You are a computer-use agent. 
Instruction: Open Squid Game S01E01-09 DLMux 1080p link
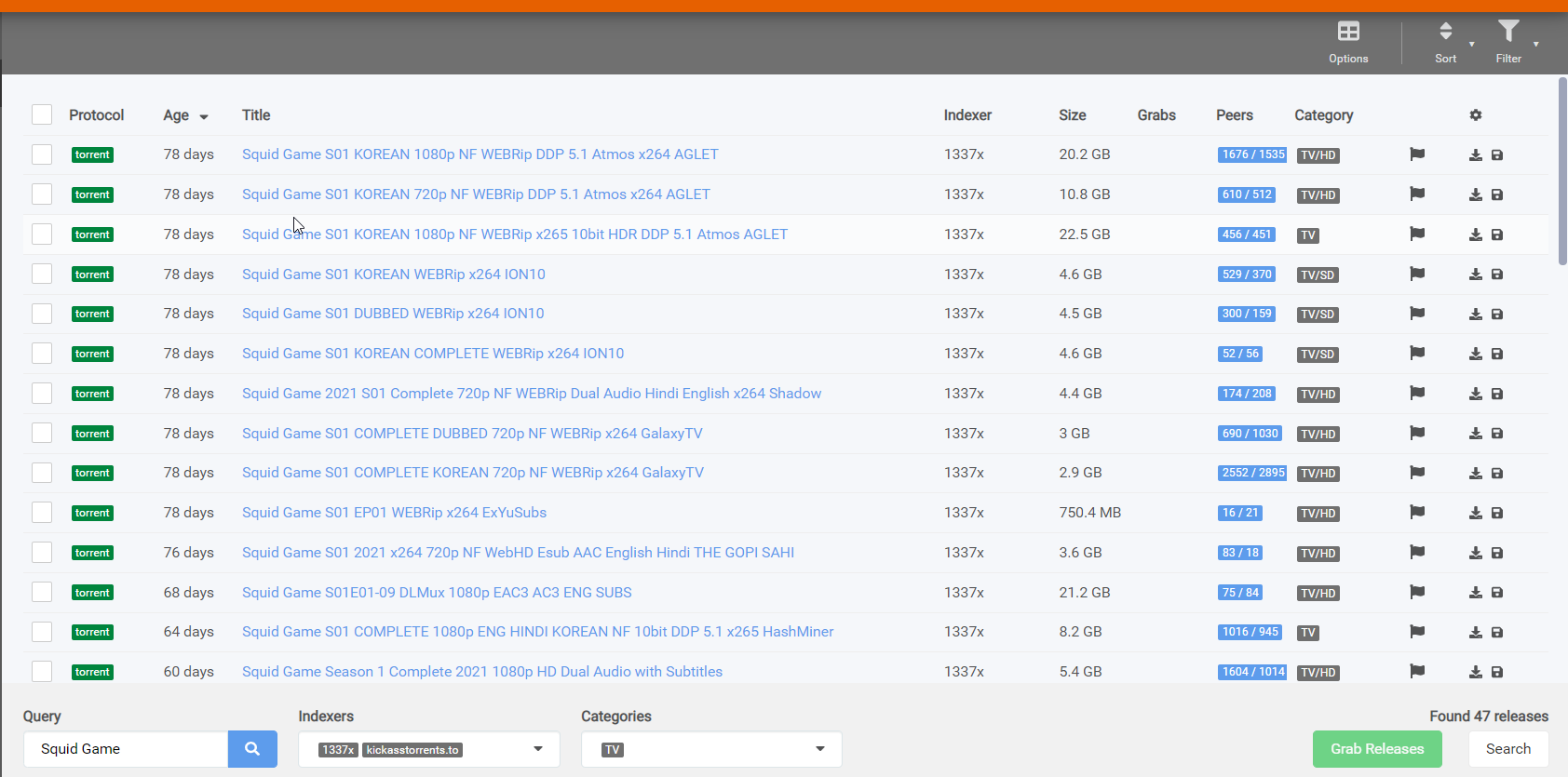pos(437,593)
